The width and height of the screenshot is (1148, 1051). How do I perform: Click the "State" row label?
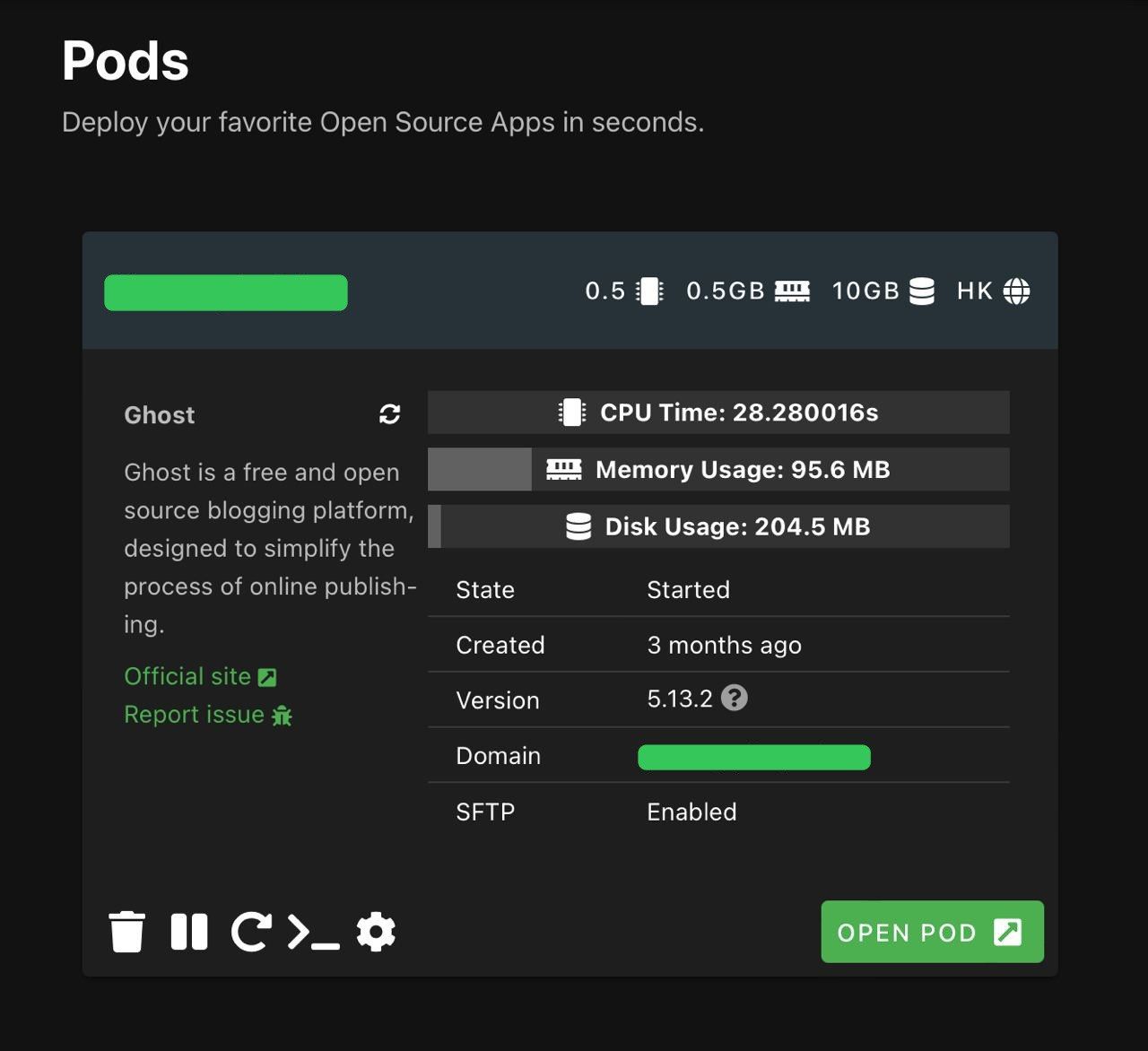point(484,590)
